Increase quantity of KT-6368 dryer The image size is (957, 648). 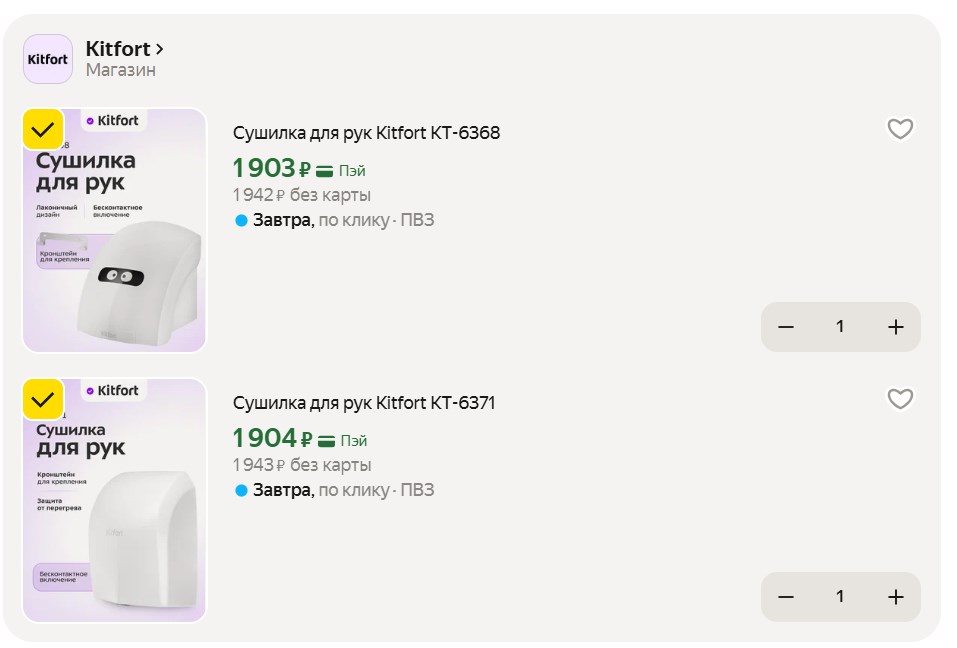895,327
